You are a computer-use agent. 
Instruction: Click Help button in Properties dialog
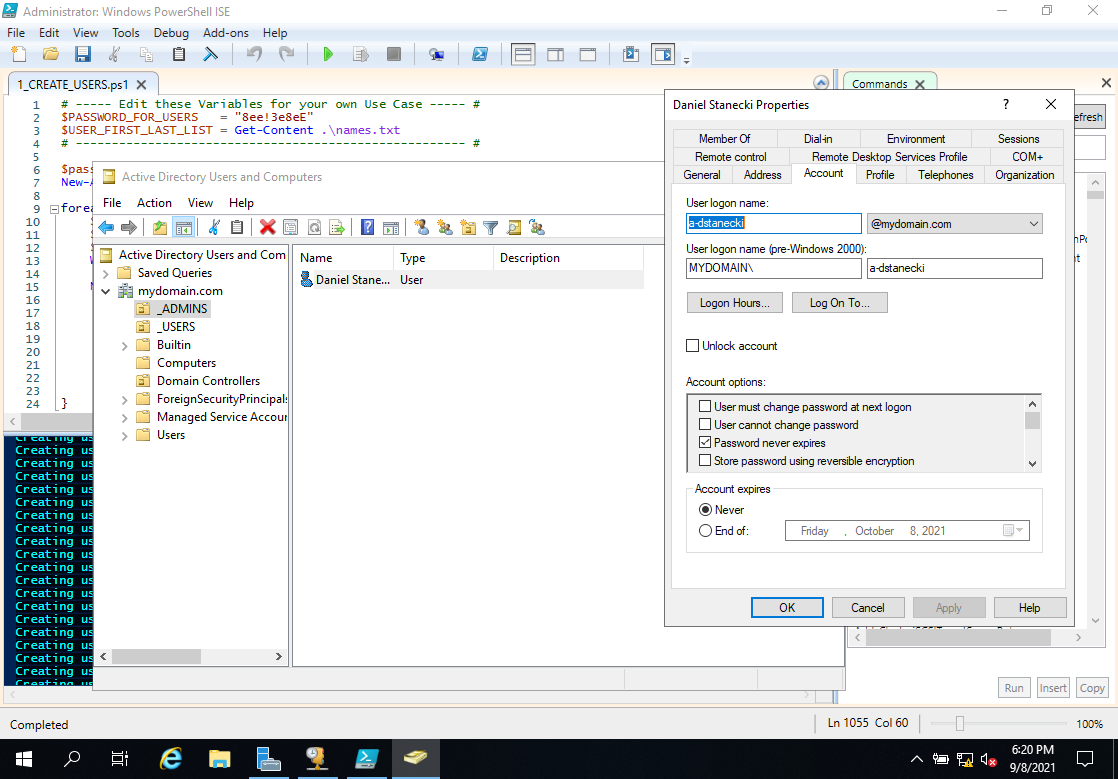(1030, 607)
